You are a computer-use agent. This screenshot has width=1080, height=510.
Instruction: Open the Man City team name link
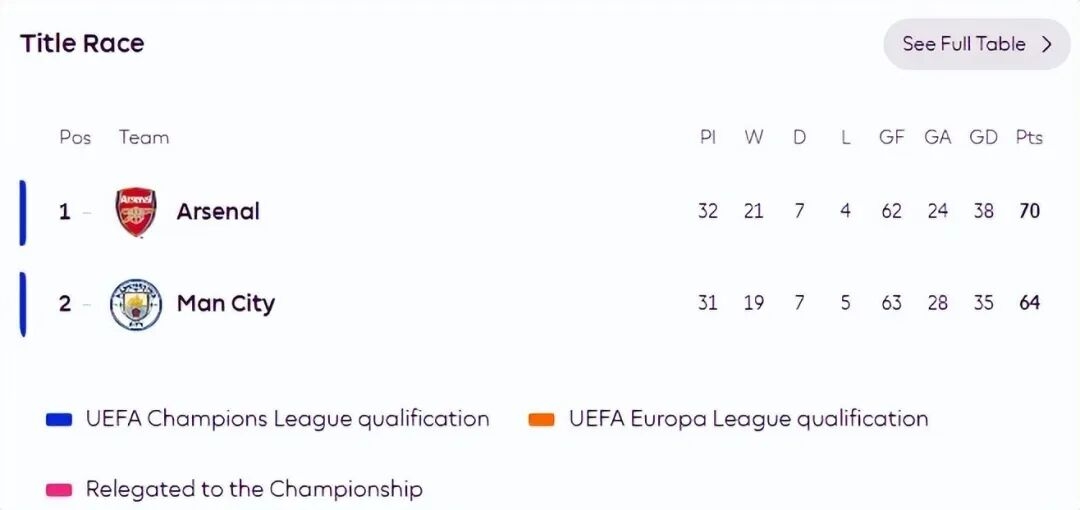(226, 304)
